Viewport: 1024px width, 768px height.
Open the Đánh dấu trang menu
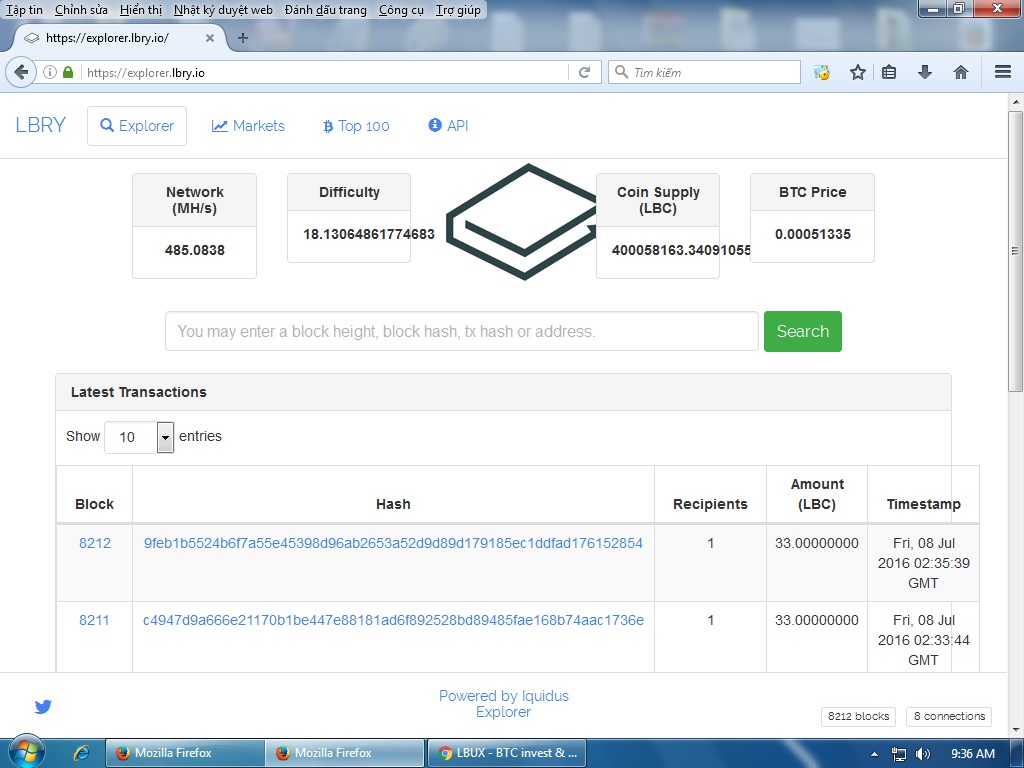[325, 10]
